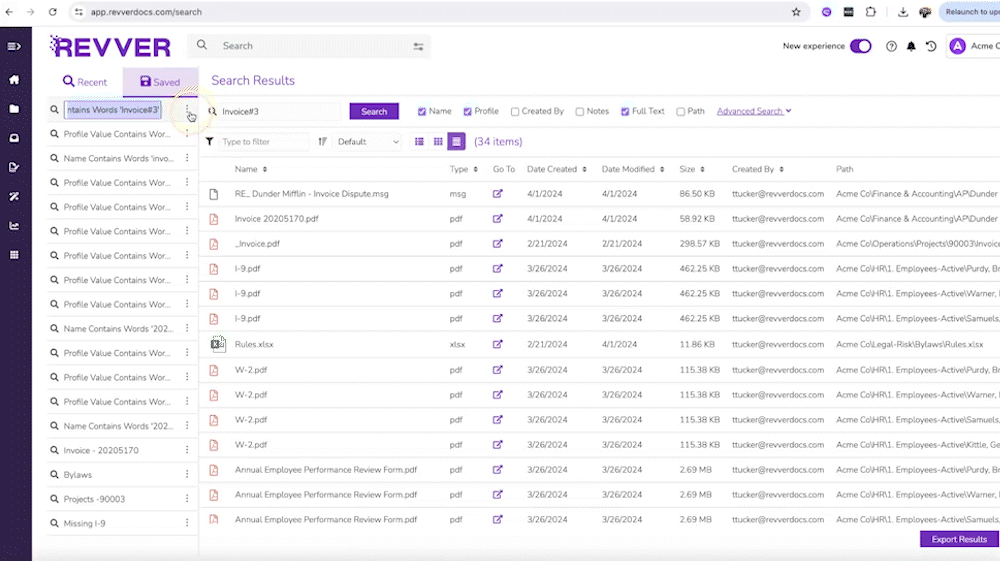
Task: Open the Acme account avatar
Action: click(957, 46)
